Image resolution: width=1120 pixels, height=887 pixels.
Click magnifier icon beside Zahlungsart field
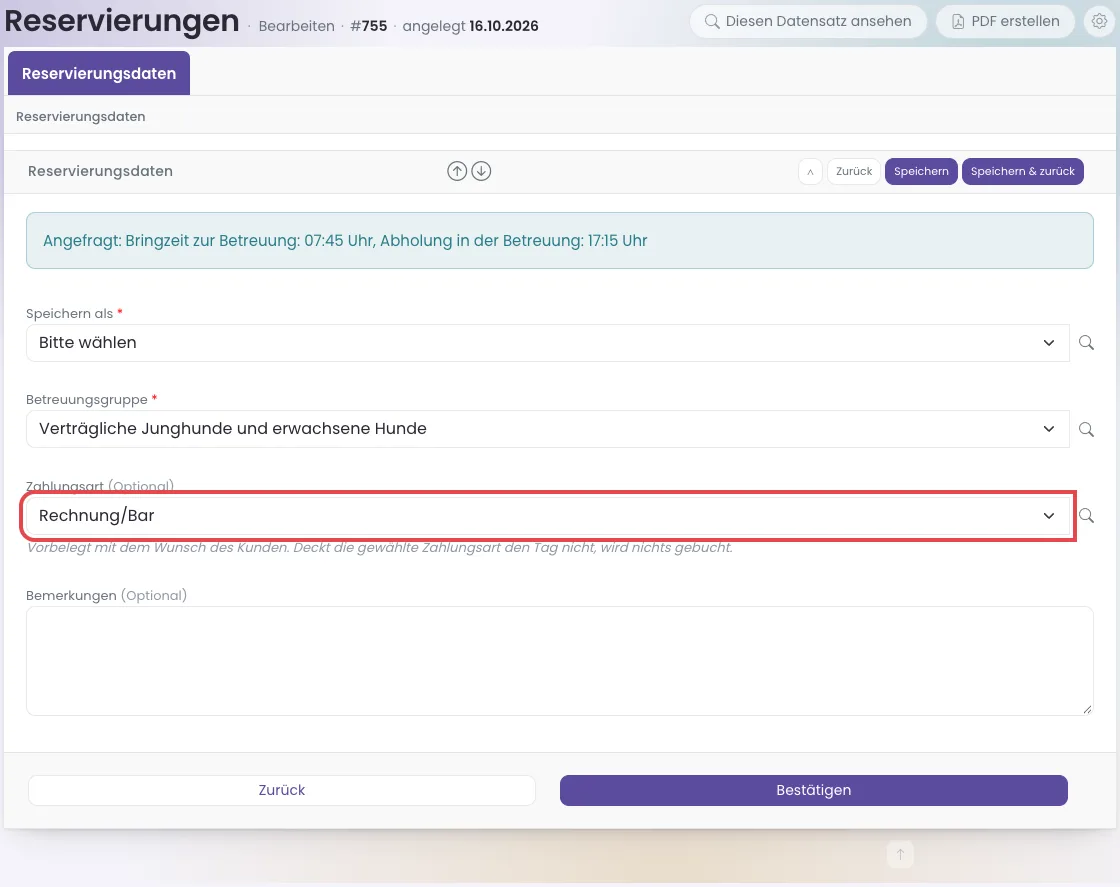[x=1086, y=516]
